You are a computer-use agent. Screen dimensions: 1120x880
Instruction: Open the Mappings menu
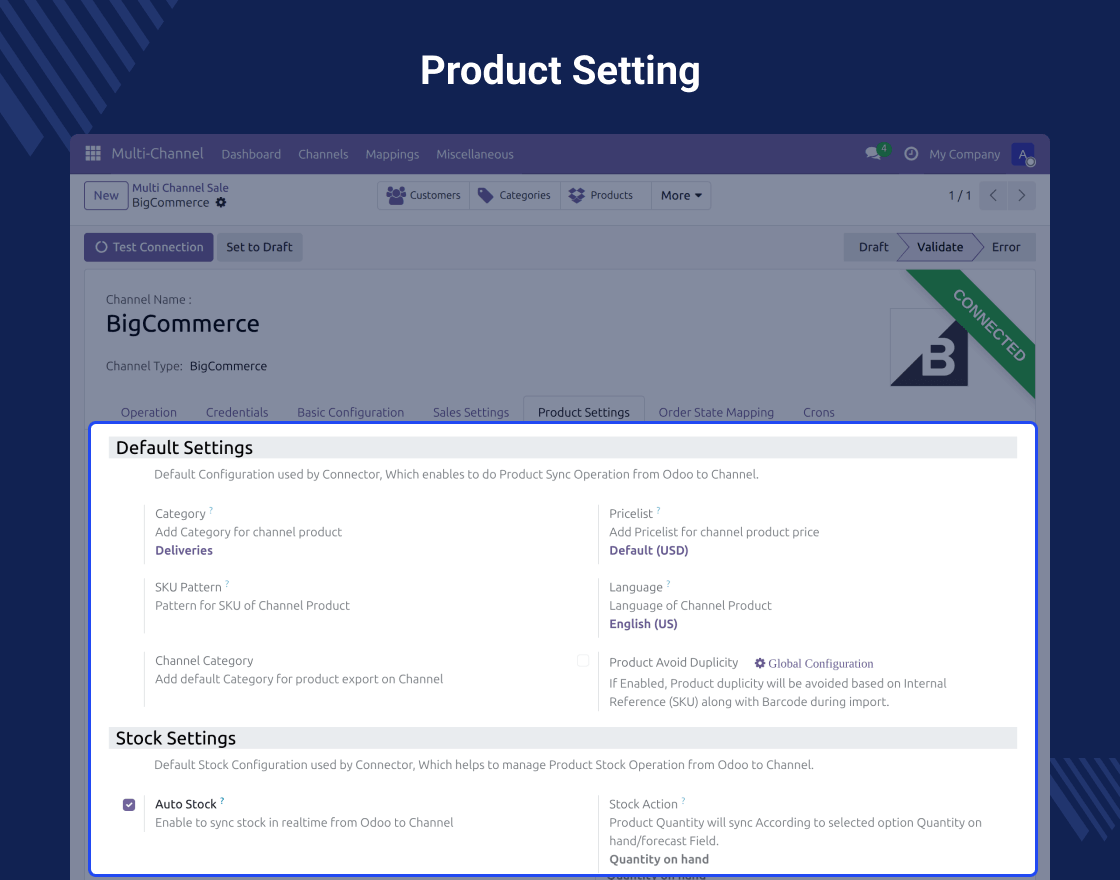(x=392, y=154)
